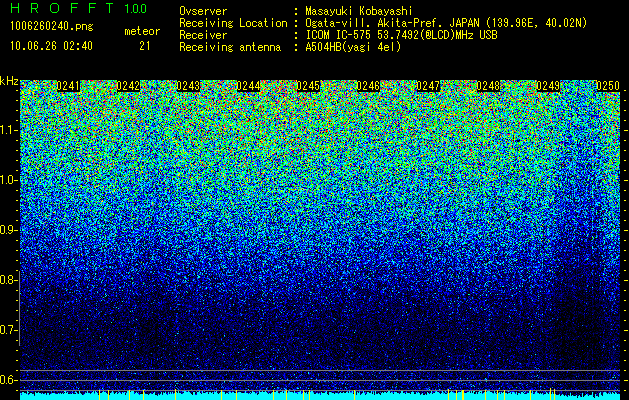This screenshot has width=629, height=400.
Task: Select the observer name Masayuki Kobayashi
Action: (x=359, y=11)
